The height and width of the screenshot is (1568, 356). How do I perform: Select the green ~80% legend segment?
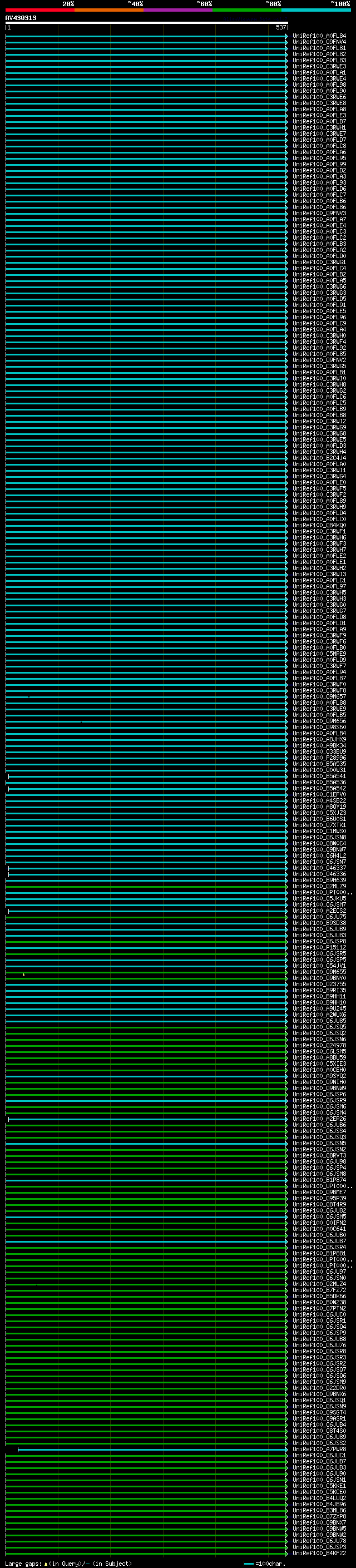tap(246, 10)
